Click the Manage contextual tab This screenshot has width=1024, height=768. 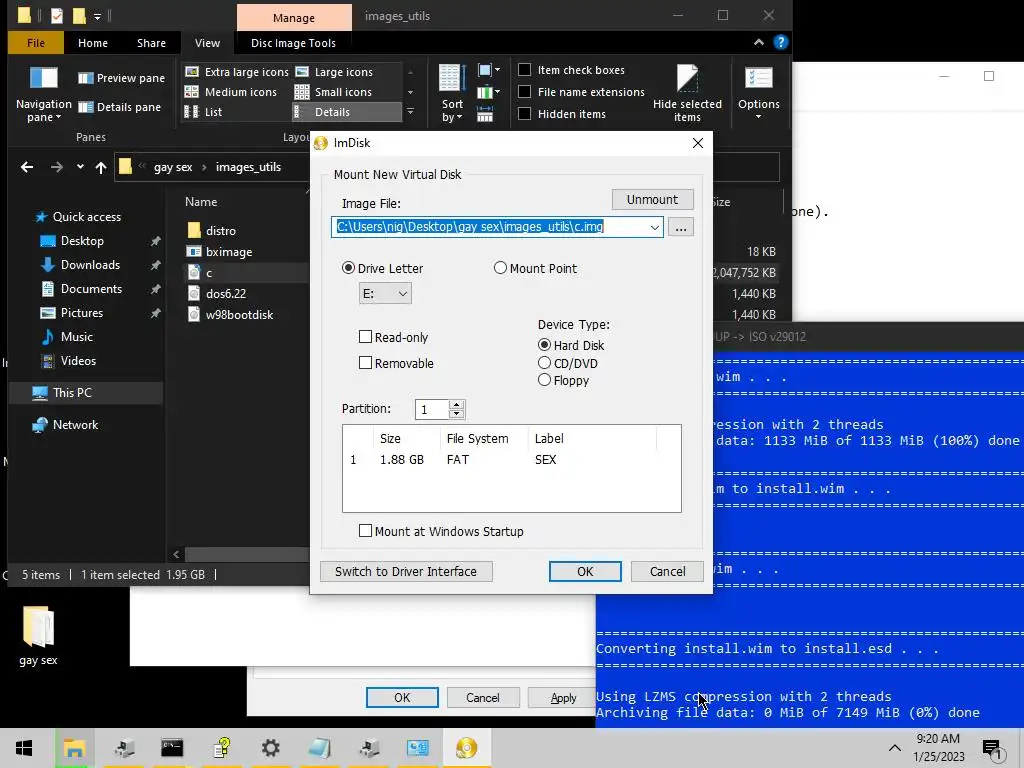(x=294, y=18)
